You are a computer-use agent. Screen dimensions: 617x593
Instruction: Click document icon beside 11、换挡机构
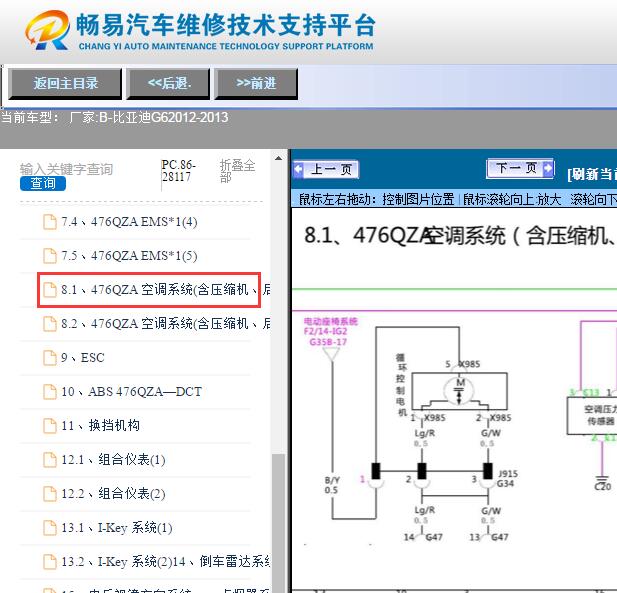click(50, 425)
